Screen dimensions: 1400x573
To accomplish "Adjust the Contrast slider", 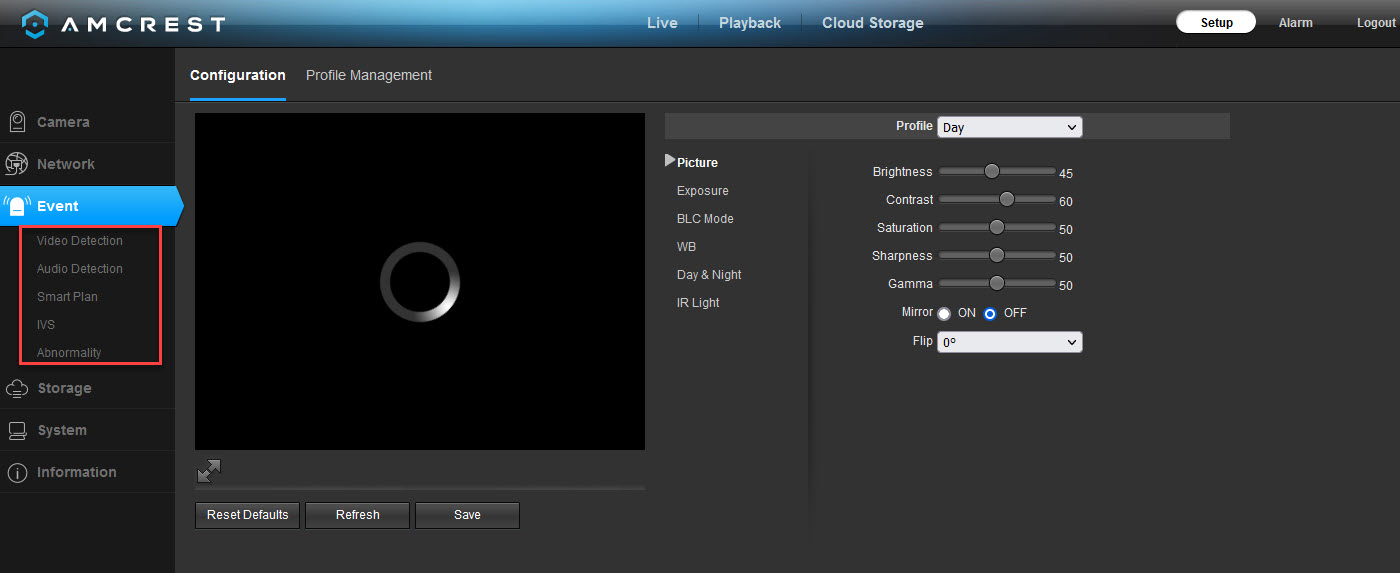I will 997,199.
